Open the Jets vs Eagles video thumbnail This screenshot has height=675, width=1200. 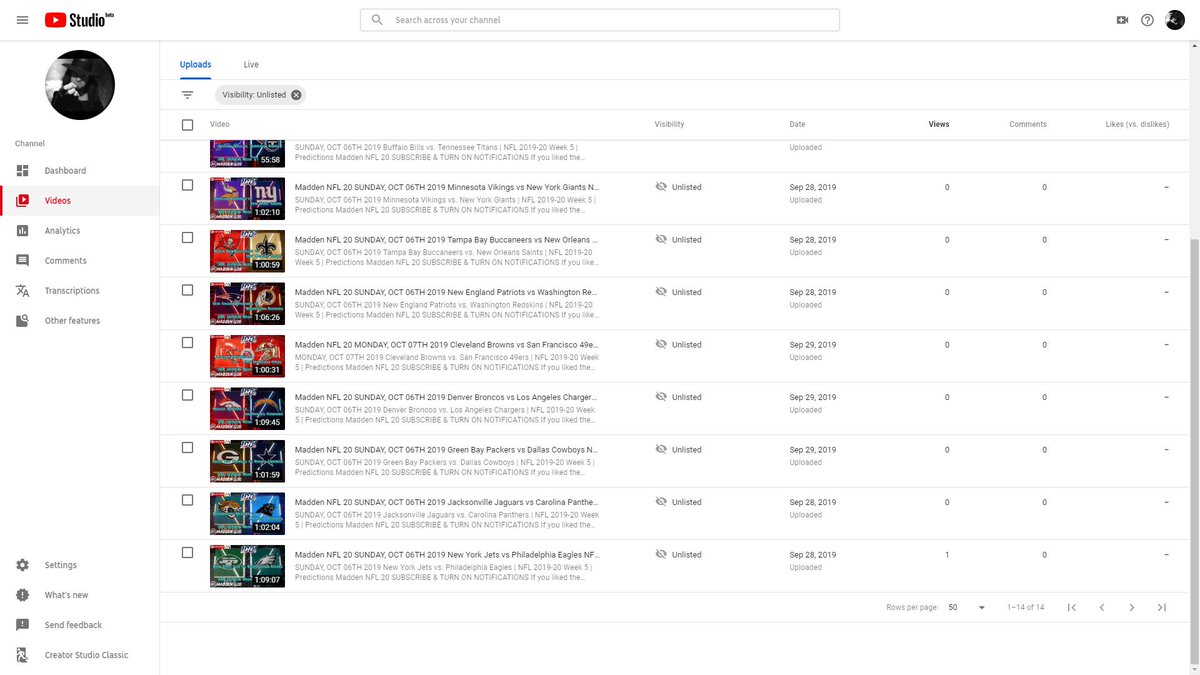(x=247, y=566)
